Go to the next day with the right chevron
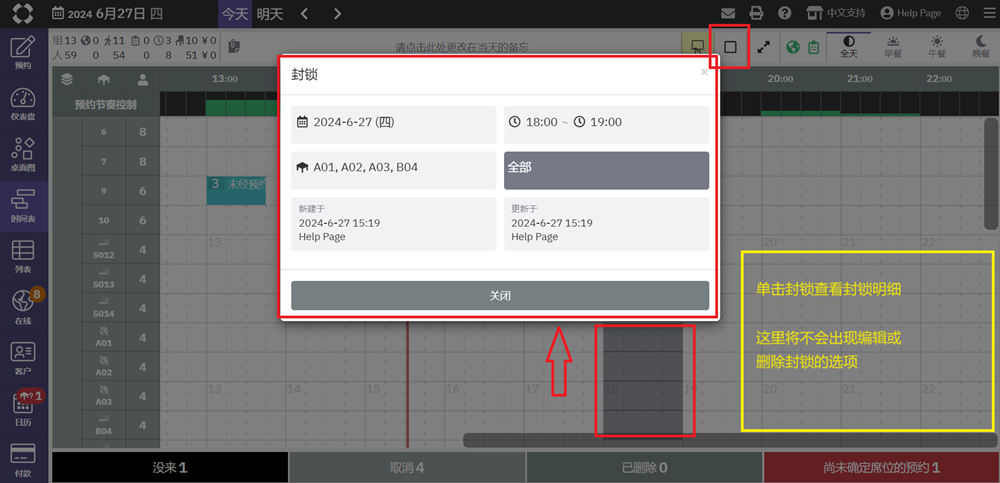 point(337,13)
